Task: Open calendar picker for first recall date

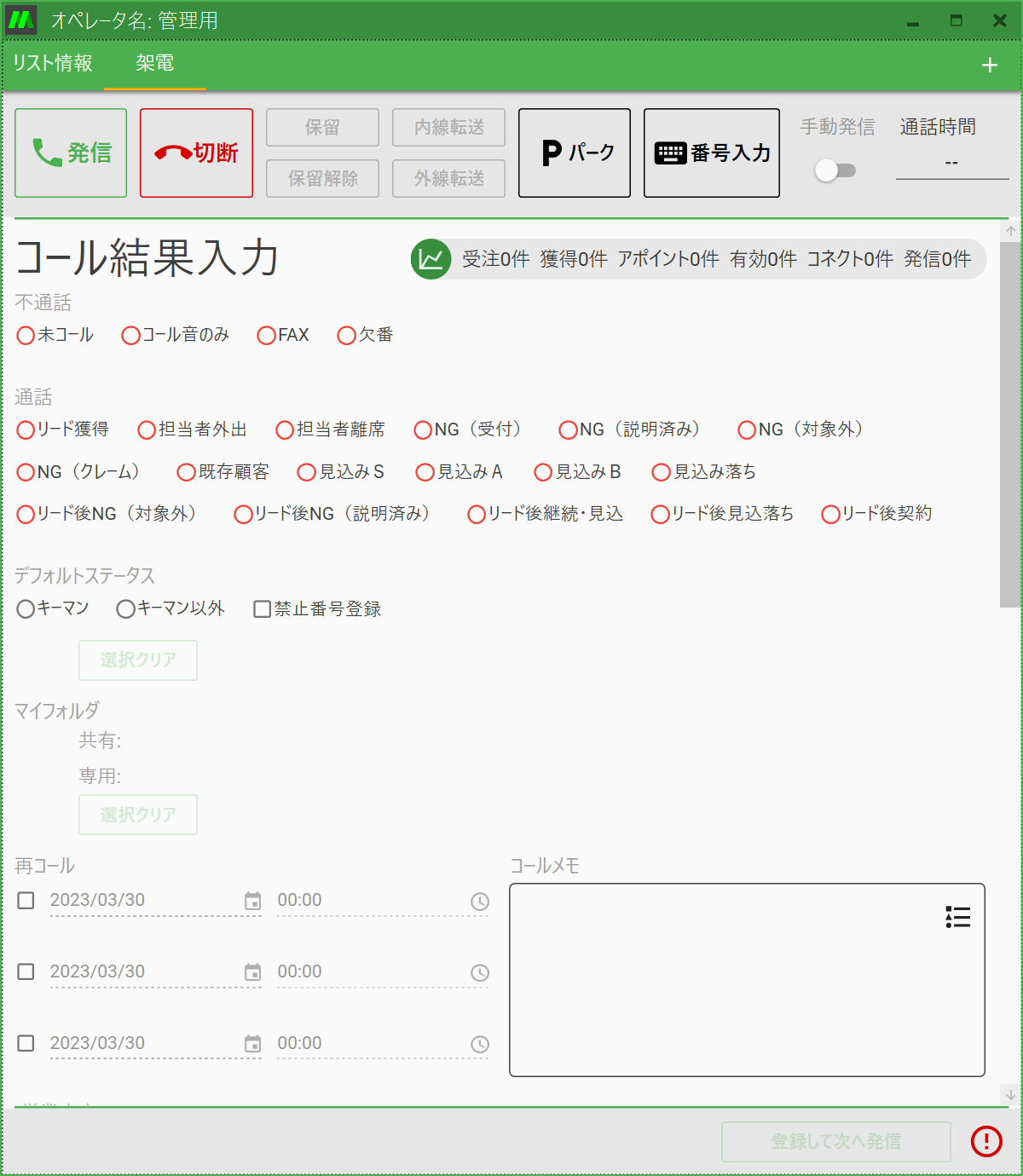Action: pyautogui.click(x=252, y=901)
